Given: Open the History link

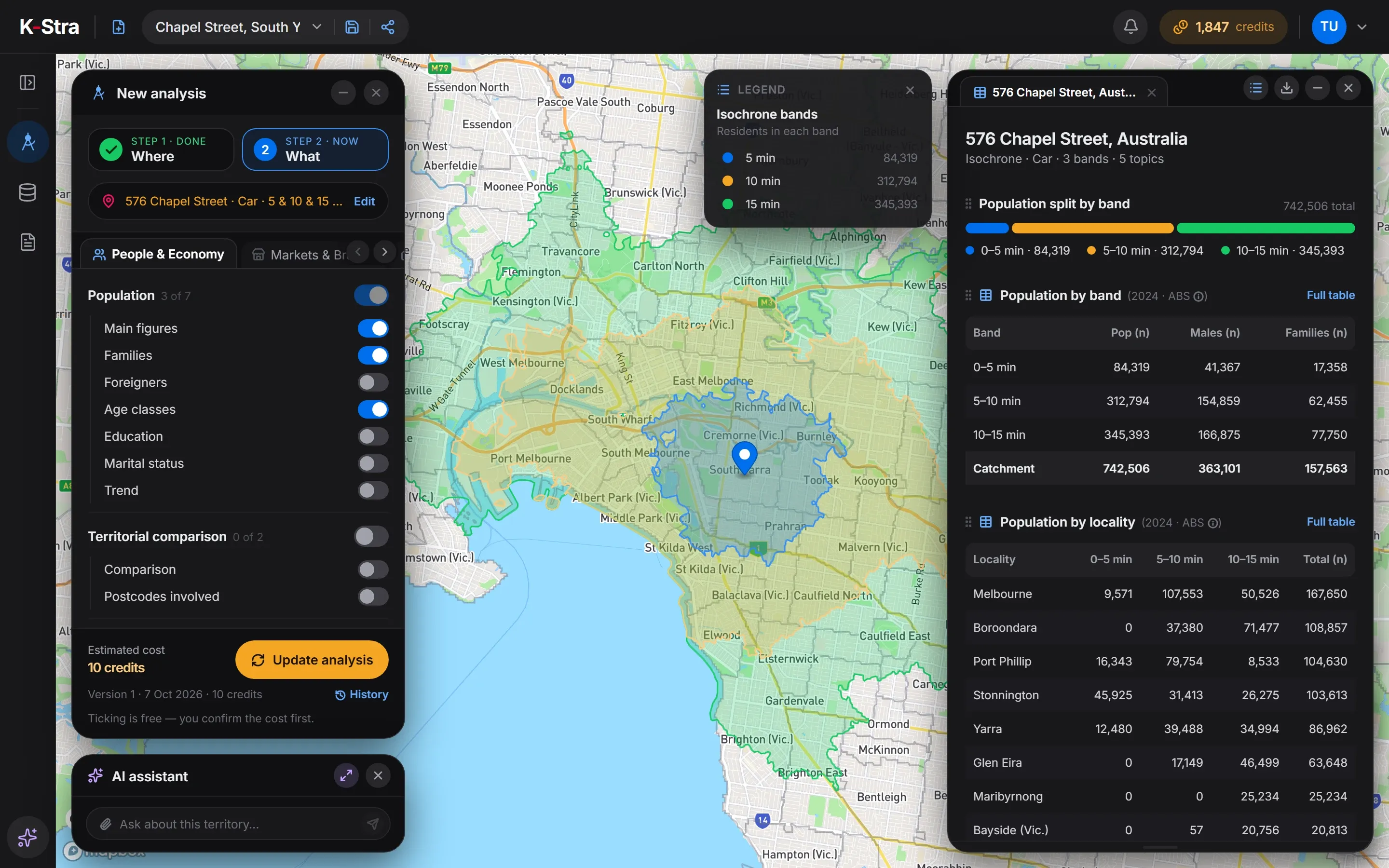Looking at the screenshot, I should [x=362, y=694].
